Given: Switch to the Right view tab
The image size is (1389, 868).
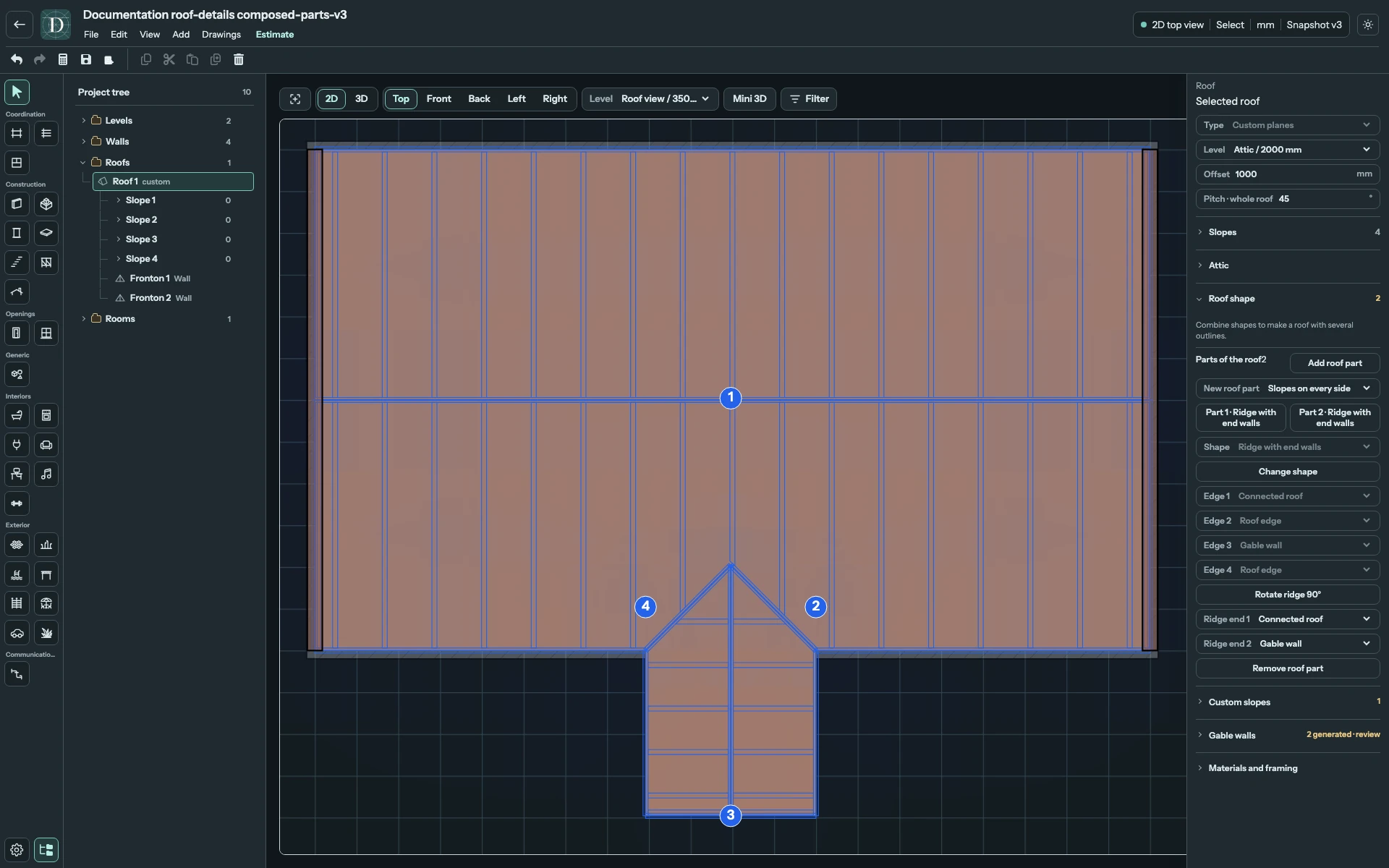Looking at the screenshot, I should 555,99.
